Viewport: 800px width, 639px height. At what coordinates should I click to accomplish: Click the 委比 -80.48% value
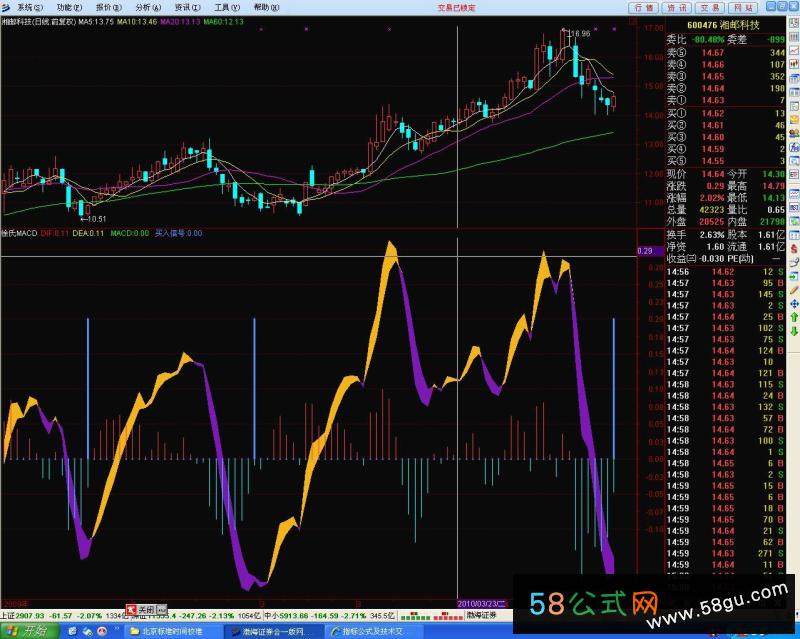[708, 39]
